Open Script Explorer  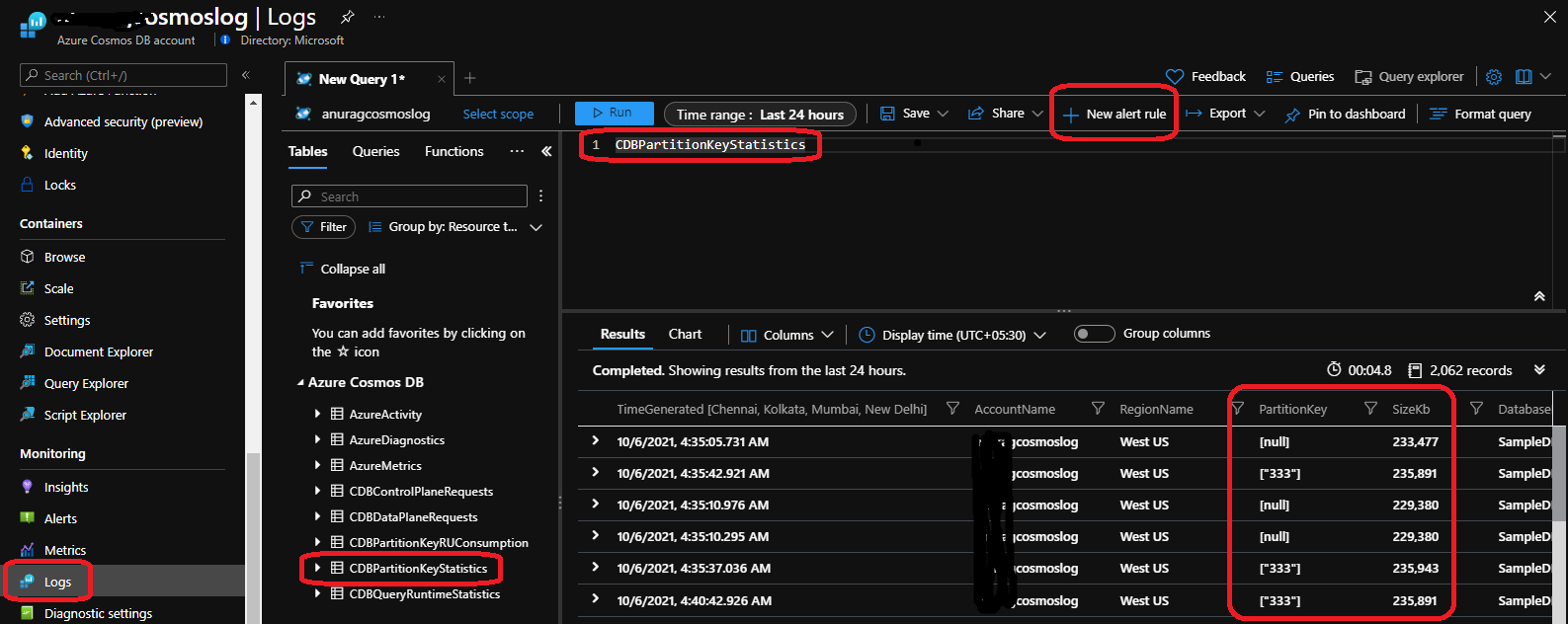(x=85, y=415)
